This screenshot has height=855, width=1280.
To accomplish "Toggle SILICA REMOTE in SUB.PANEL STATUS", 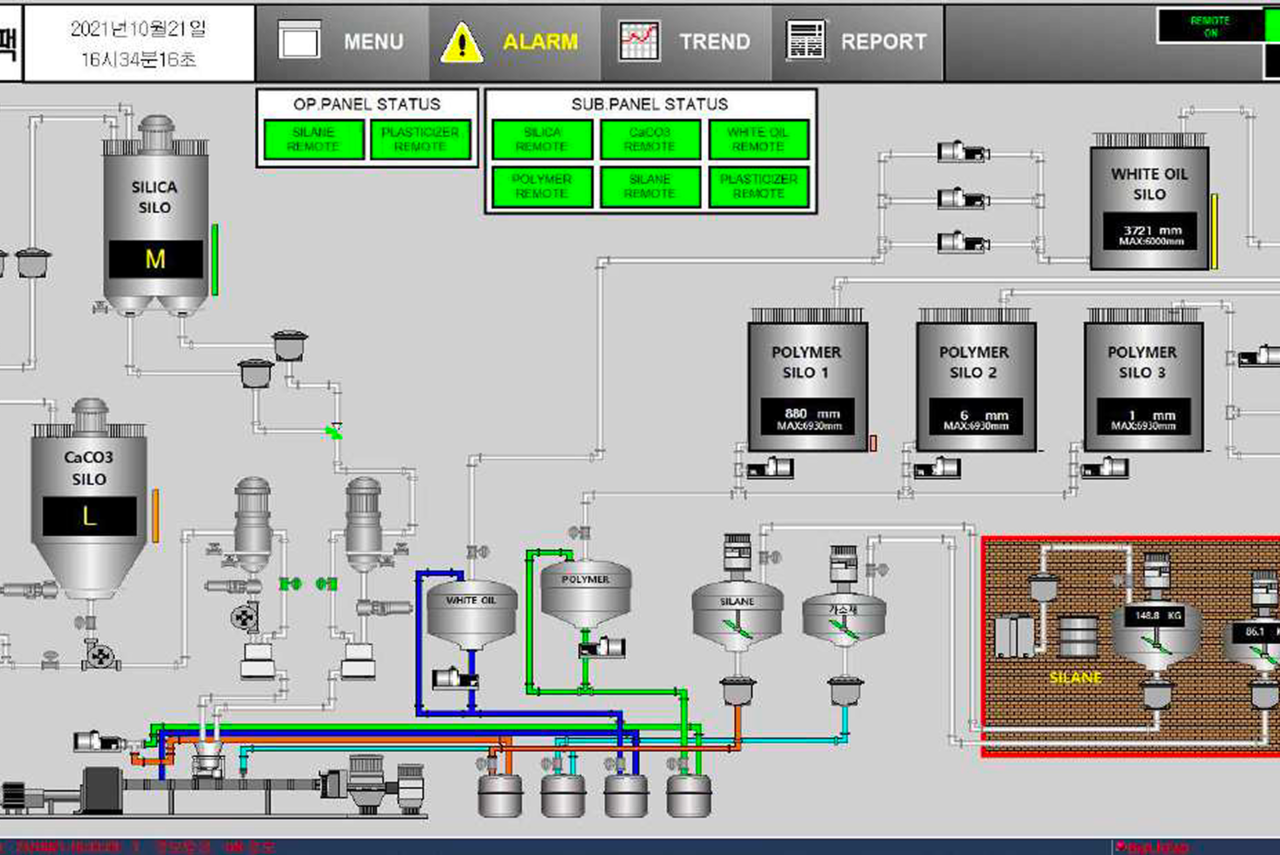I will click(542, 139).
